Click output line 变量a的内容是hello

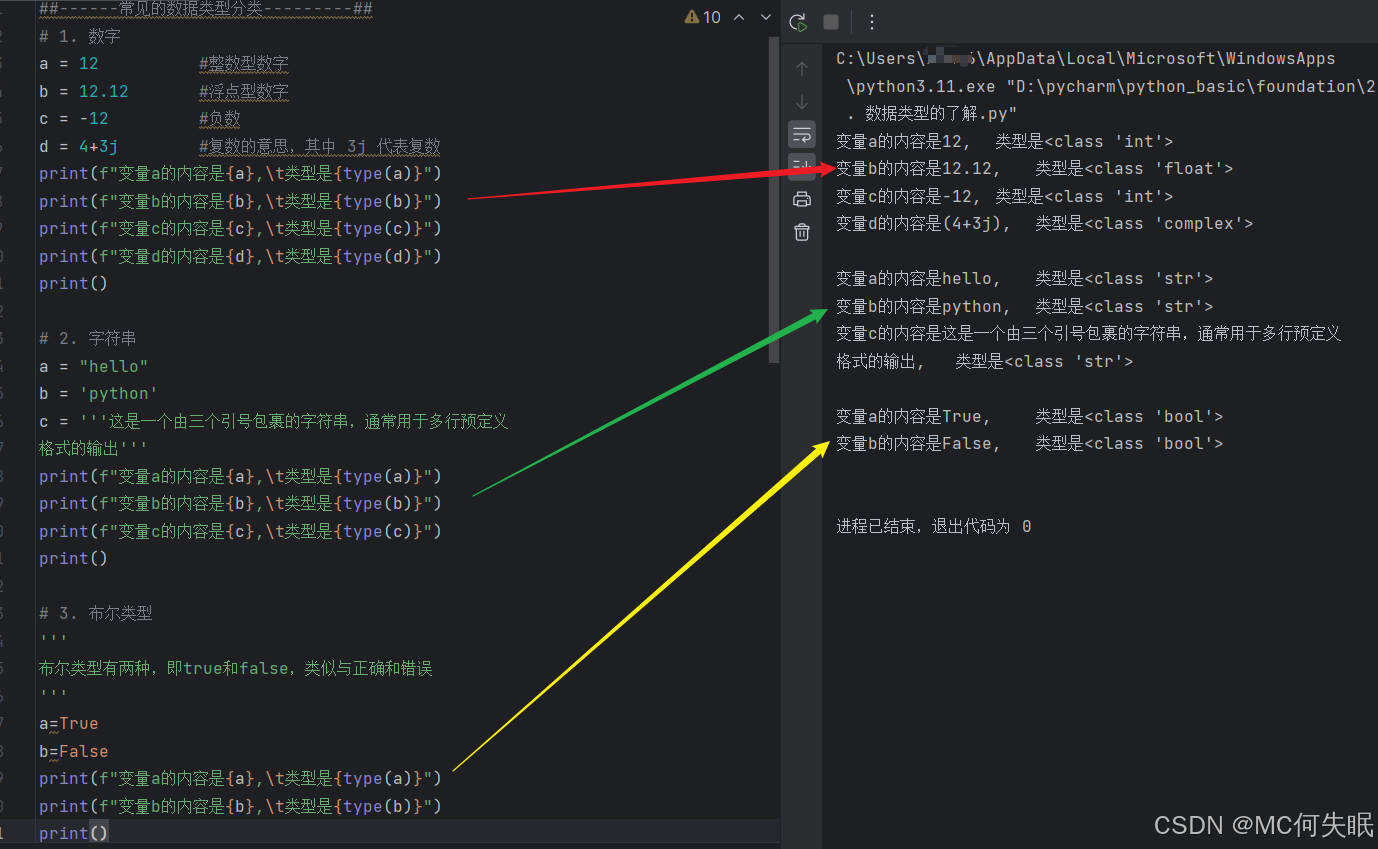point(1025,279)
